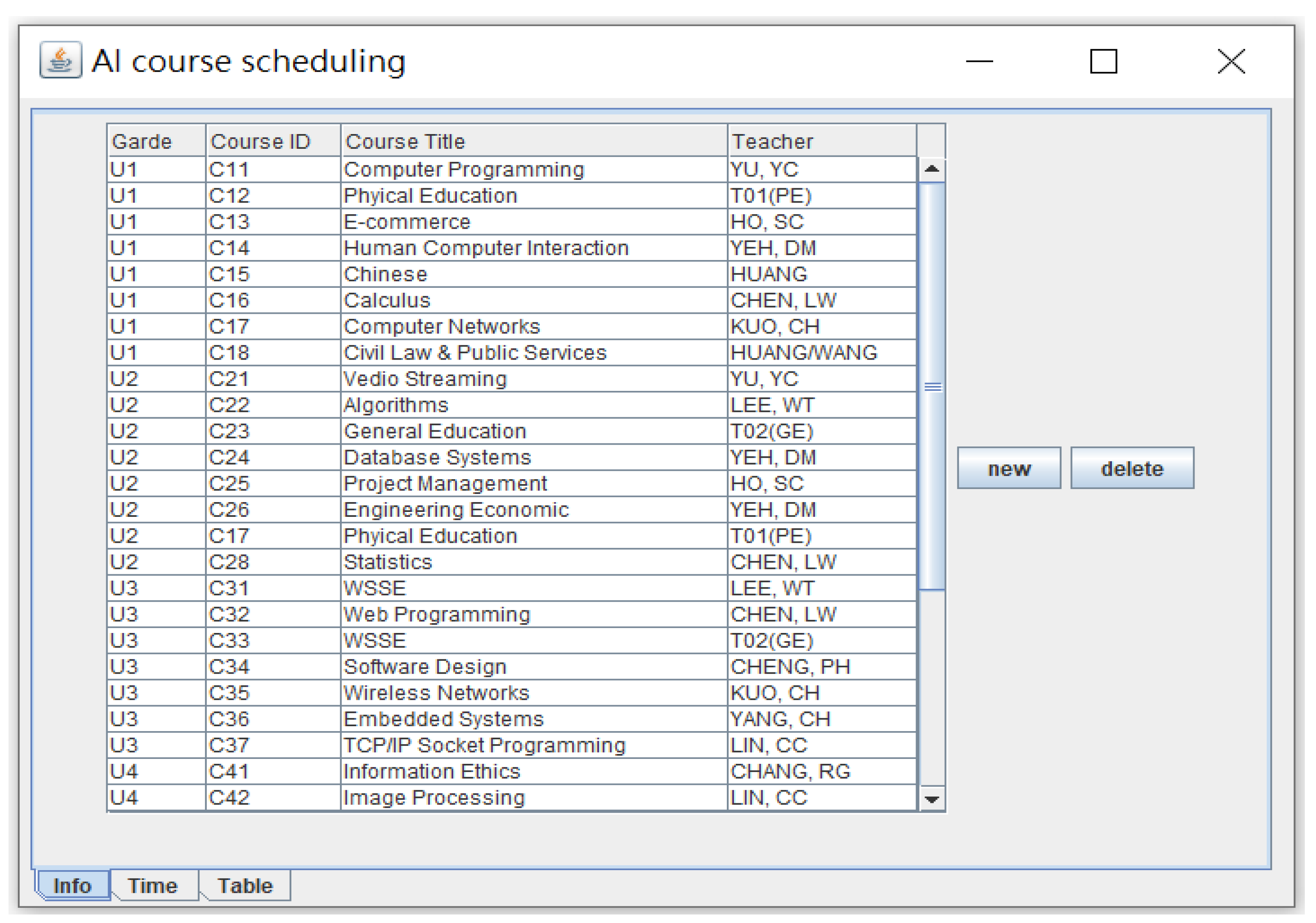Select the Chinese course title cell

pos(534,274)
